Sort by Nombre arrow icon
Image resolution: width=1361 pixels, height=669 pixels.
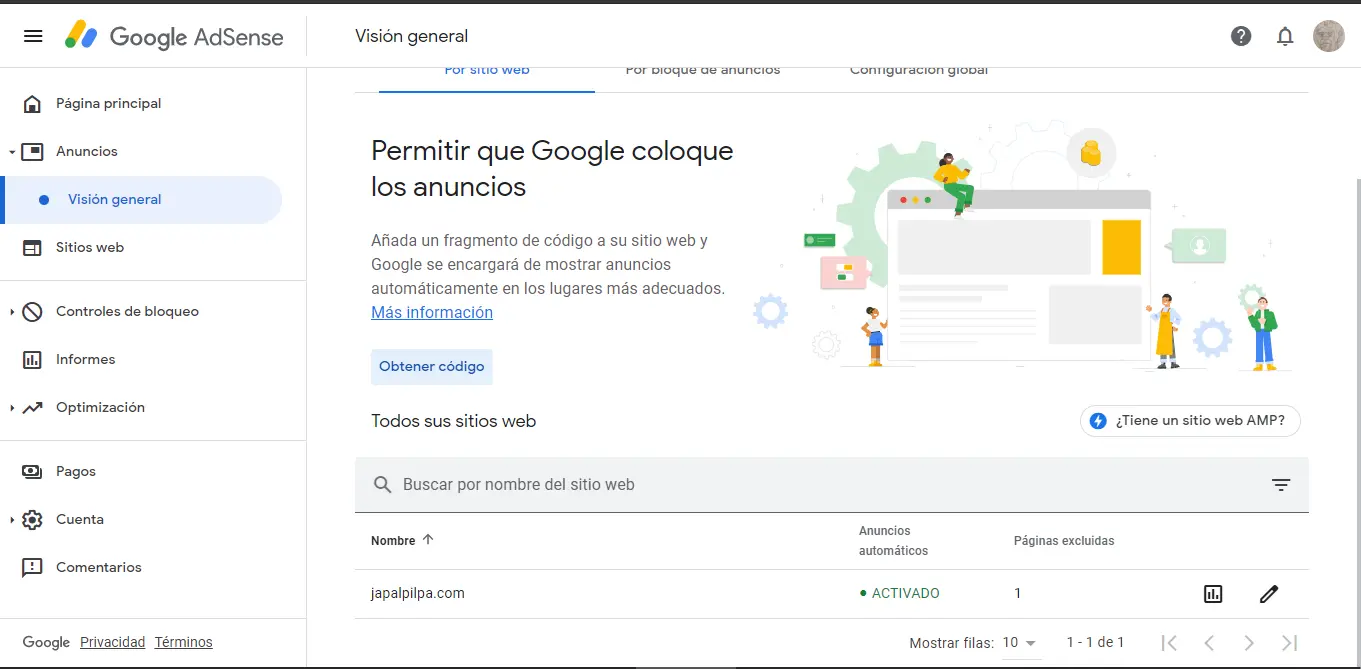[x=428, y=540]
